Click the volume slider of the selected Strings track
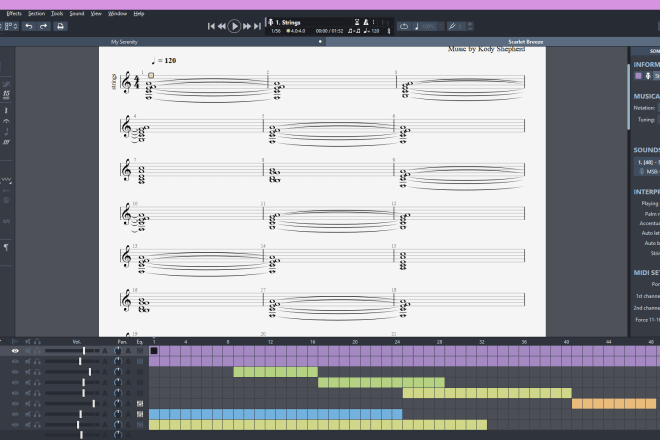 coord(72,351)
